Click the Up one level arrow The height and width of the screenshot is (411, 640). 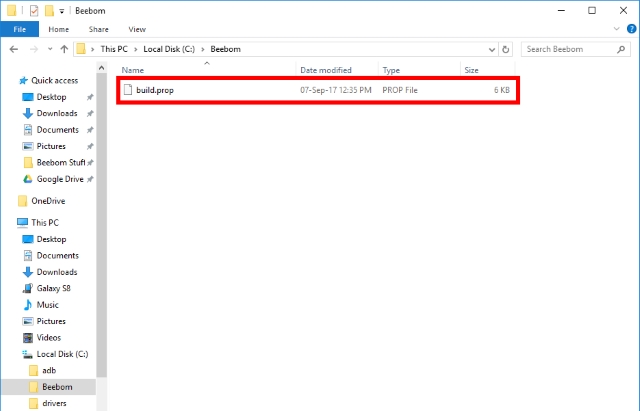click(65, 49)
